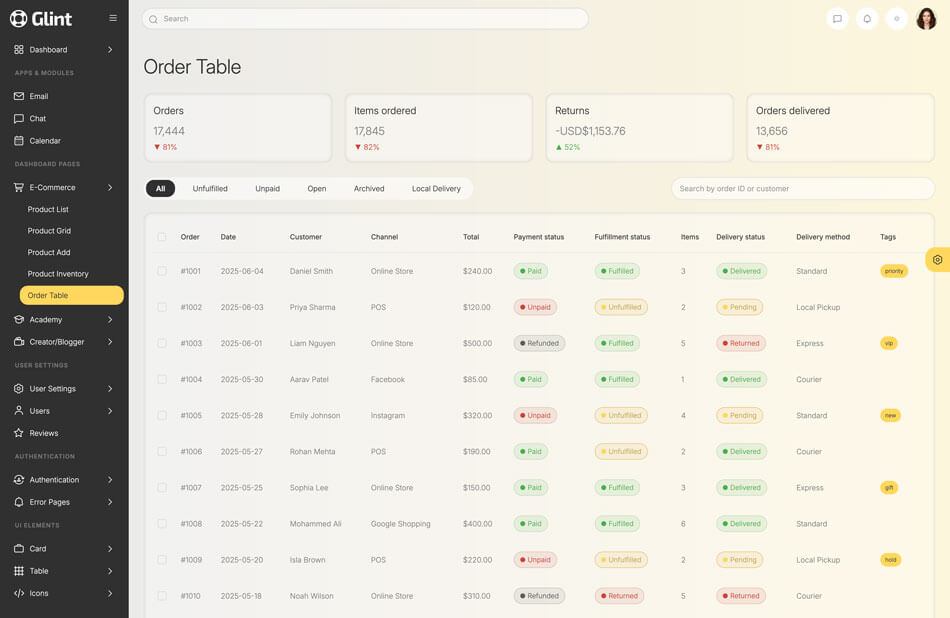Click the user profile avatar
The height and width of the screenshot is (618, 950).
[x=926, y=19]
